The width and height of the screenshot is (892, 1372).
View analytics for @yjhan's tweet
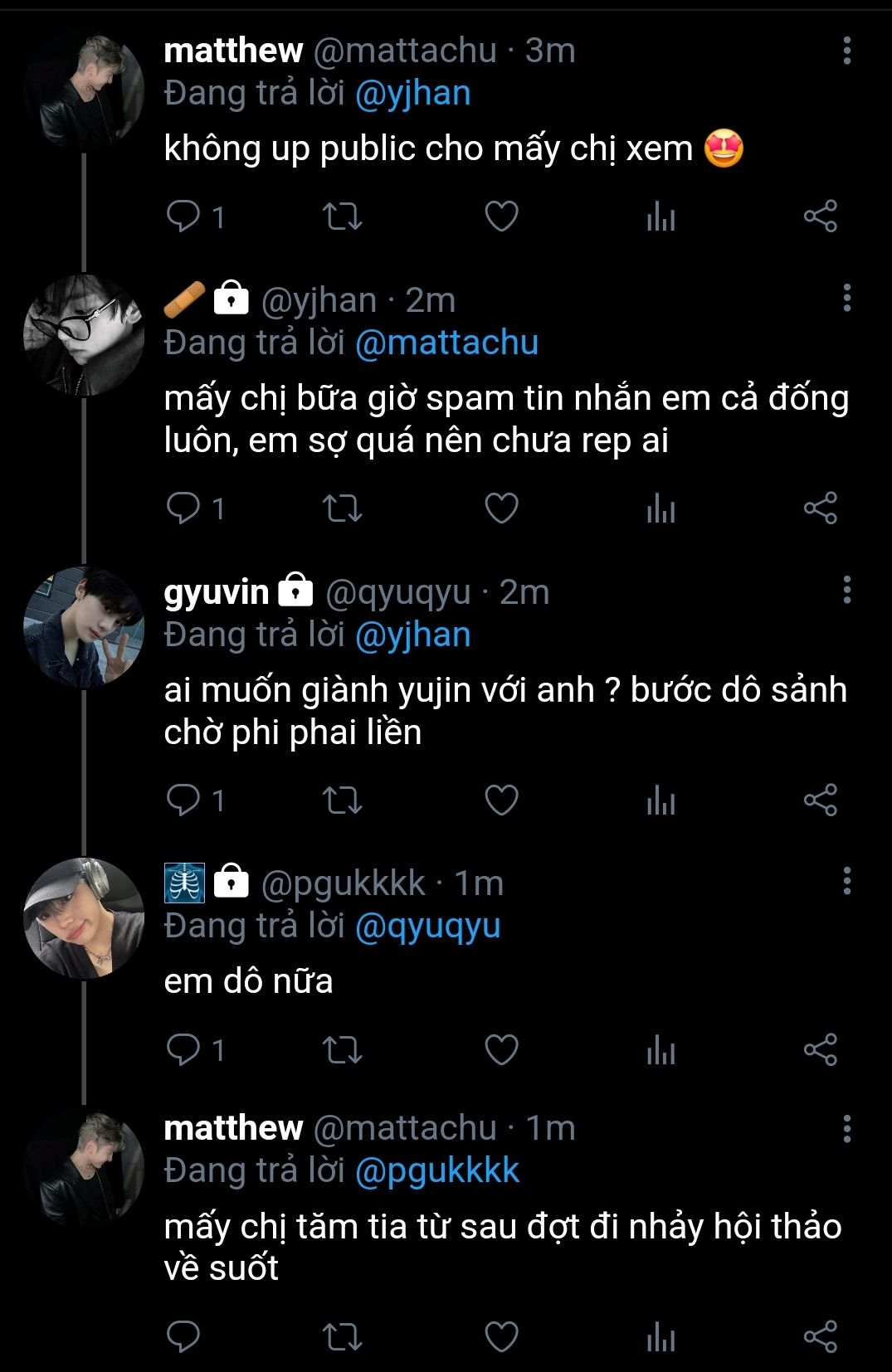pyautogui.click(x=660, y=508)
